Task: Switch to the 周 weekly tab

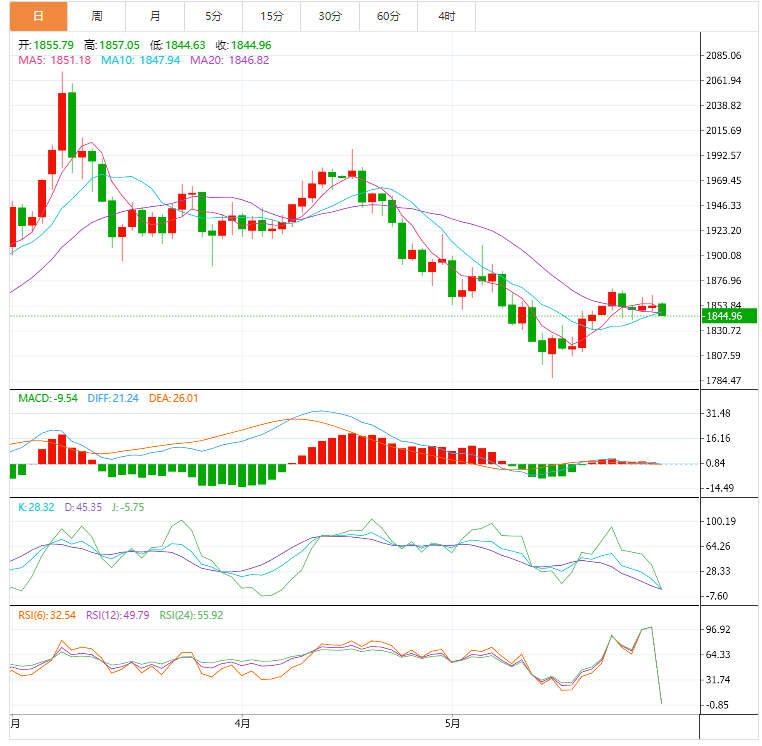Action: 97,17
